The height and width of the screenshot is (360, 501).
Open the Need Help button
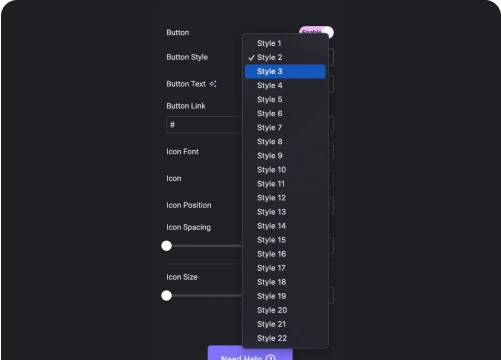(250, 353)
